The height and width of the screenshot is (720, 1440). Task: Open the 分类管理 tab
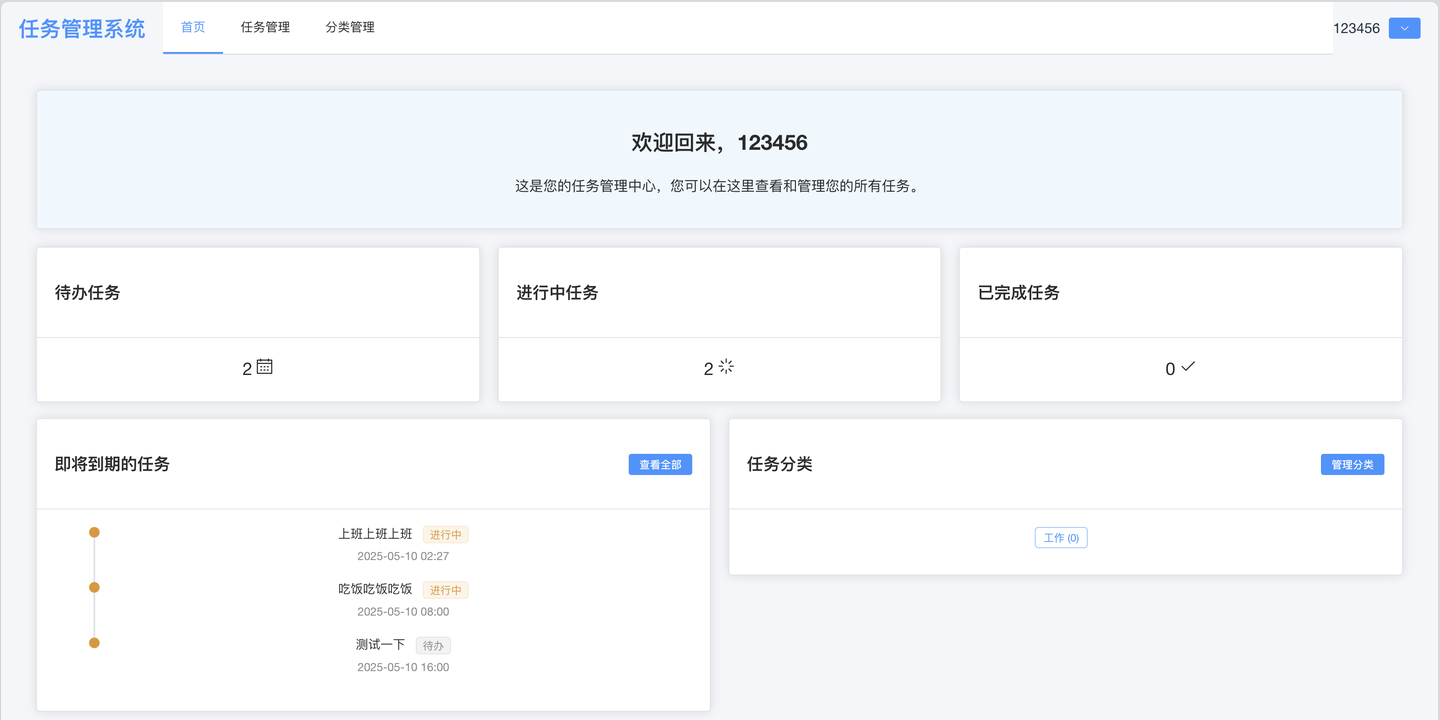348,27
